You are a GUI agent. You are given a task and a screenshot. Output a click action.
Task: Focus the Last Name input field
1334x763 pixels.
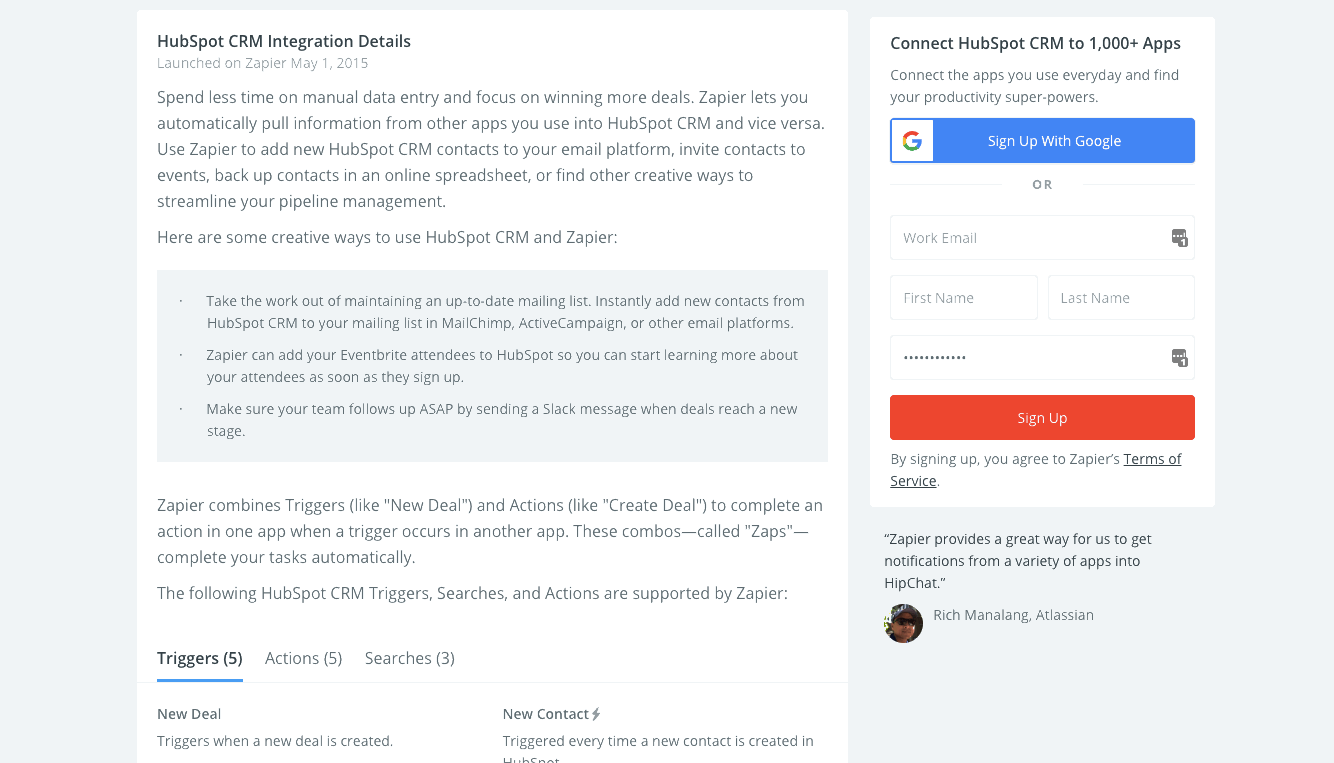click(1121, 298)
